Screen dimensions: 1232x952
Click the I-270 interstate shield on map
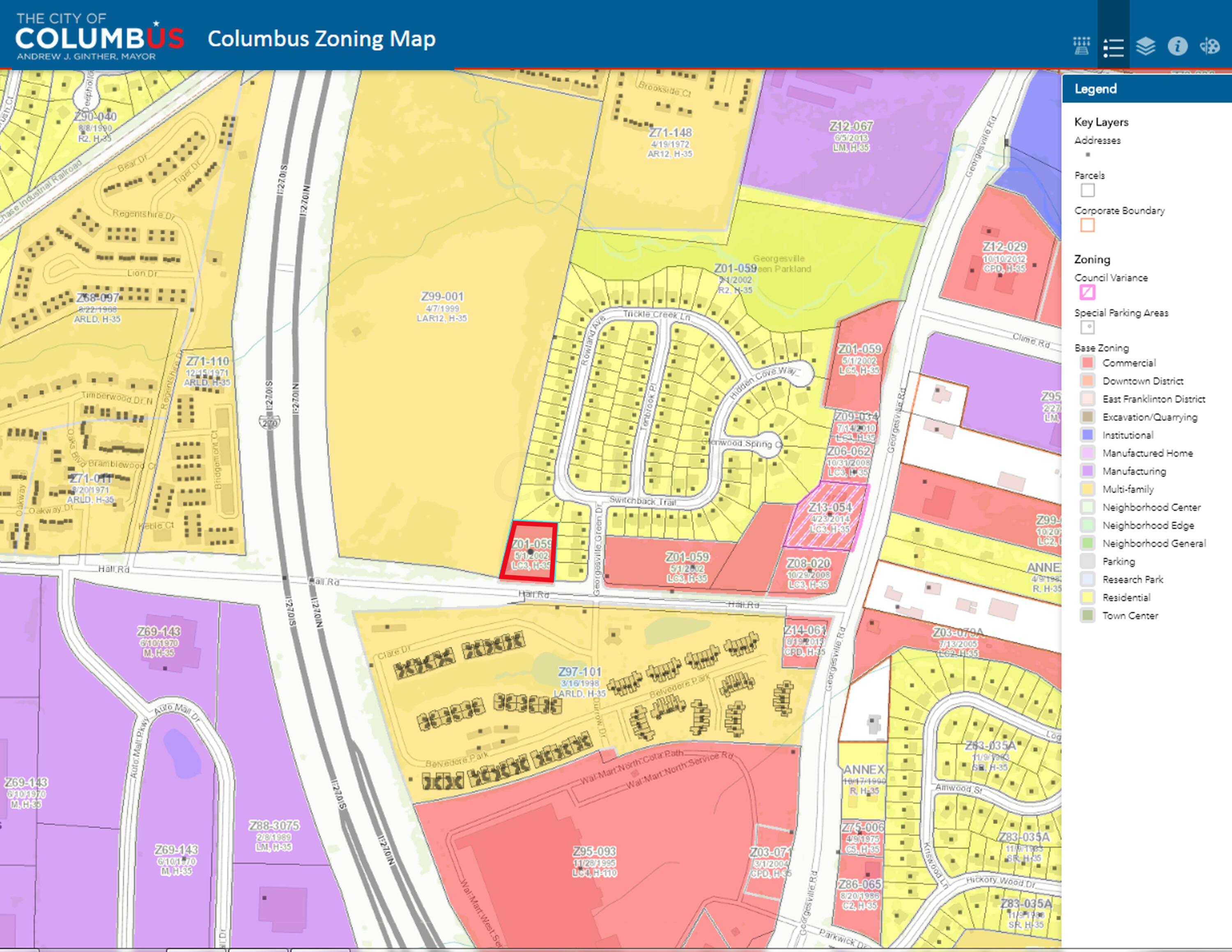(270, 422)
